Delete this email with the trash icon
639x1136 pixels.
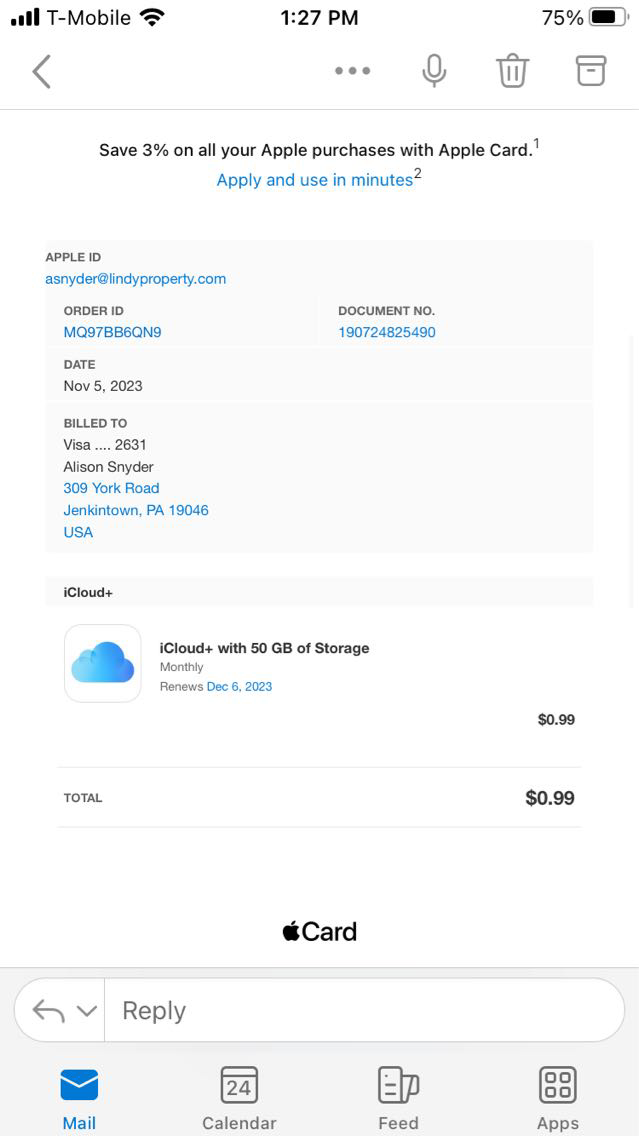point(512,71)
